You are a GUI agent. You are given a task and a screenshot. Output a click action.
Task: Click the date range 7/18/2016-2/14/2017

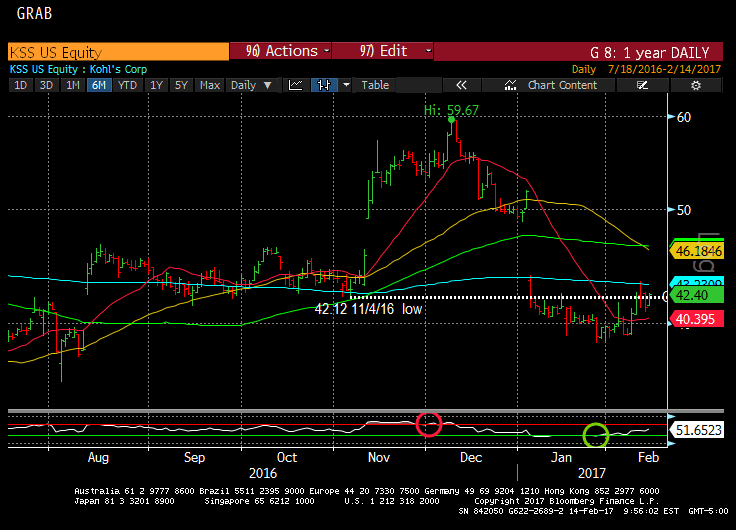(664, 69)
